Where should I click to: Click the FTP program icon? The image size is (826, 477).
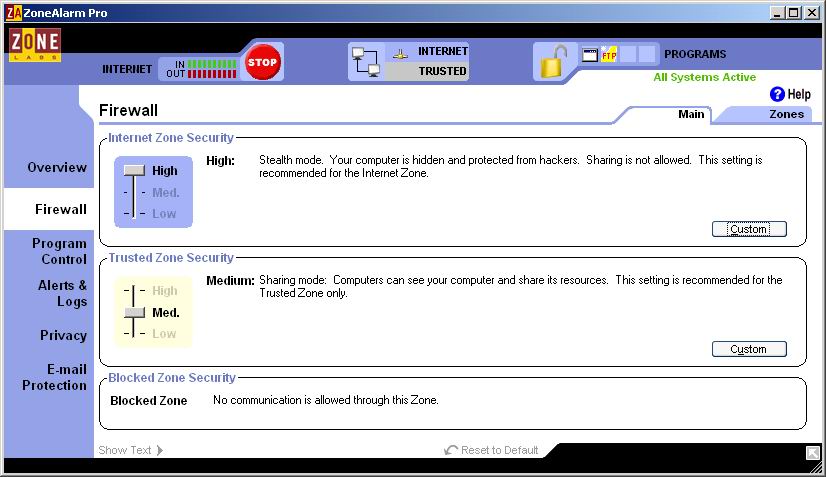click(609, 54)
